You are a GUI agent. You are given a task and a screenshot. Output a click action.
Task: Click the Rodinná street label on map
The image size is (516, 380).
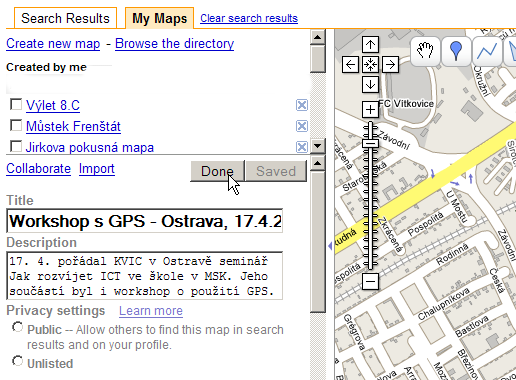[452, 254]
